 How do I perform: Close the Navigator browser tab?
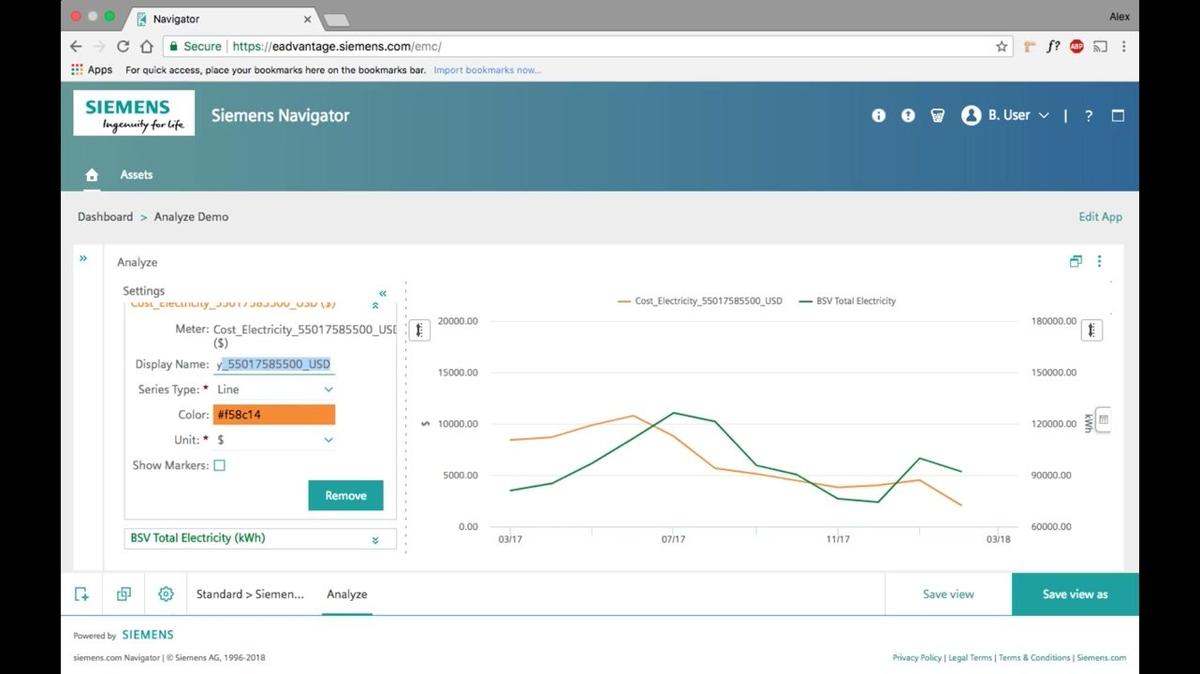pos(307,19)
